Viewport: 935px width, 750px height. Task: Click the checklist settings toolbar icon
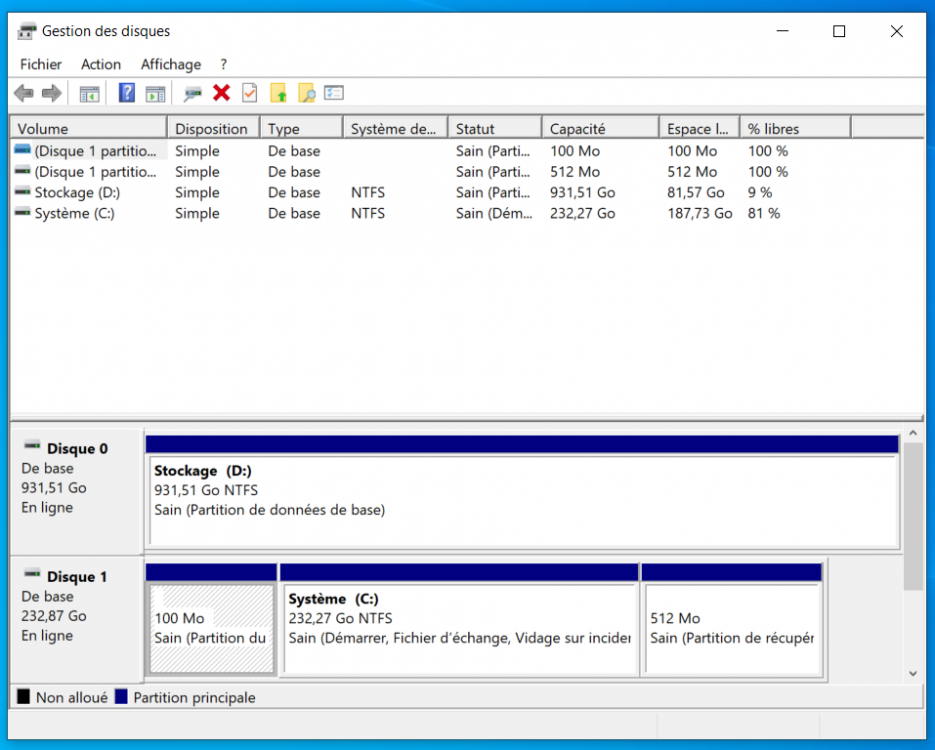(334, 93)
